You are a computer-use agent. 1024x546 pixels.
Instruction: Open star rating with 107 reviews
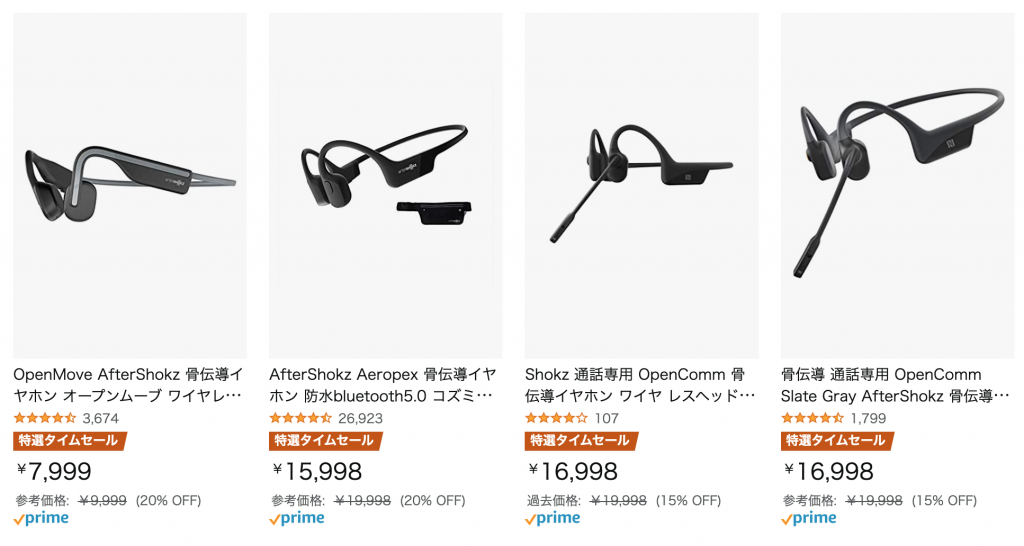(556, 418)
